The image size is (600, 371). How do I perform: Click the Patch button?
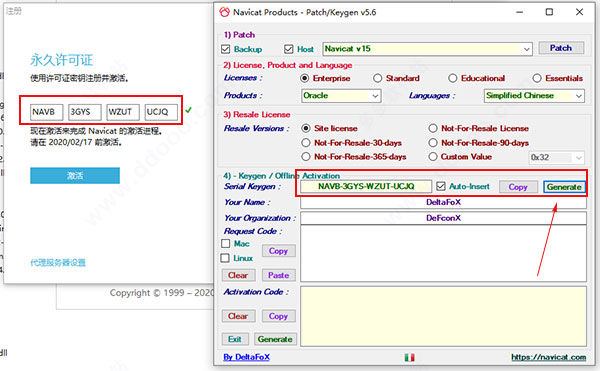pos(561,48)
